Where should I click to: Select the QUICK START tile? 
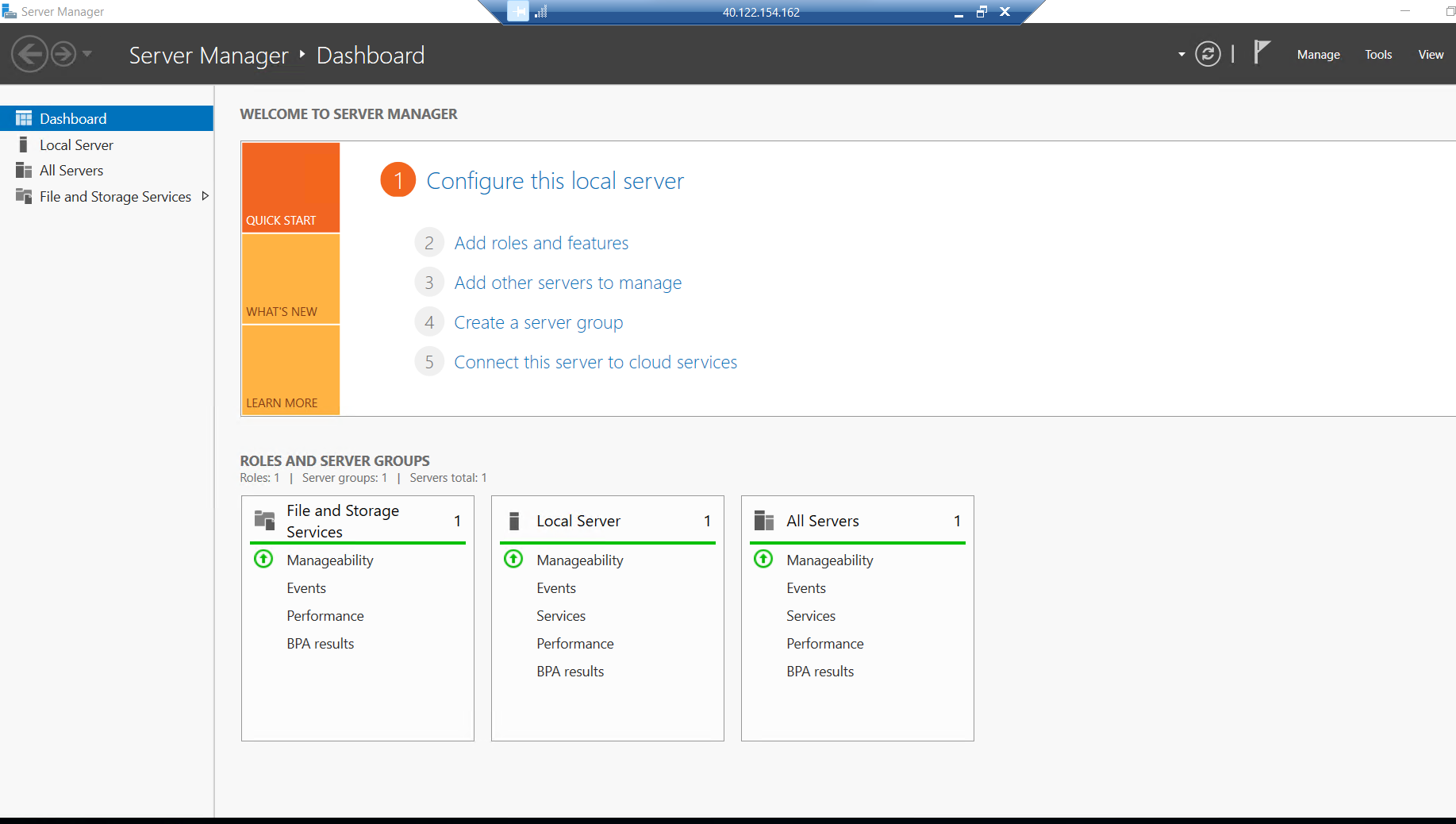tap(290, 187)
